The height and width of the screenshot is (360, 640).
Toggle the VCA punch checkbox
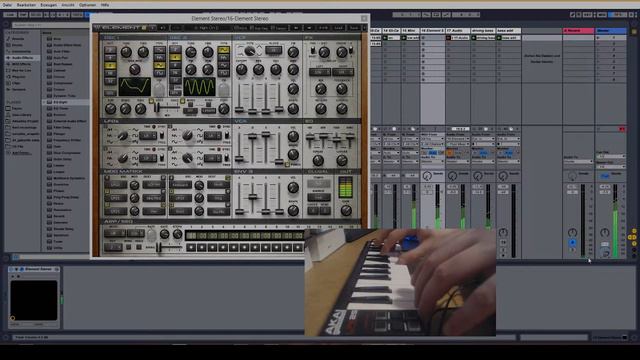pos(287,164)
